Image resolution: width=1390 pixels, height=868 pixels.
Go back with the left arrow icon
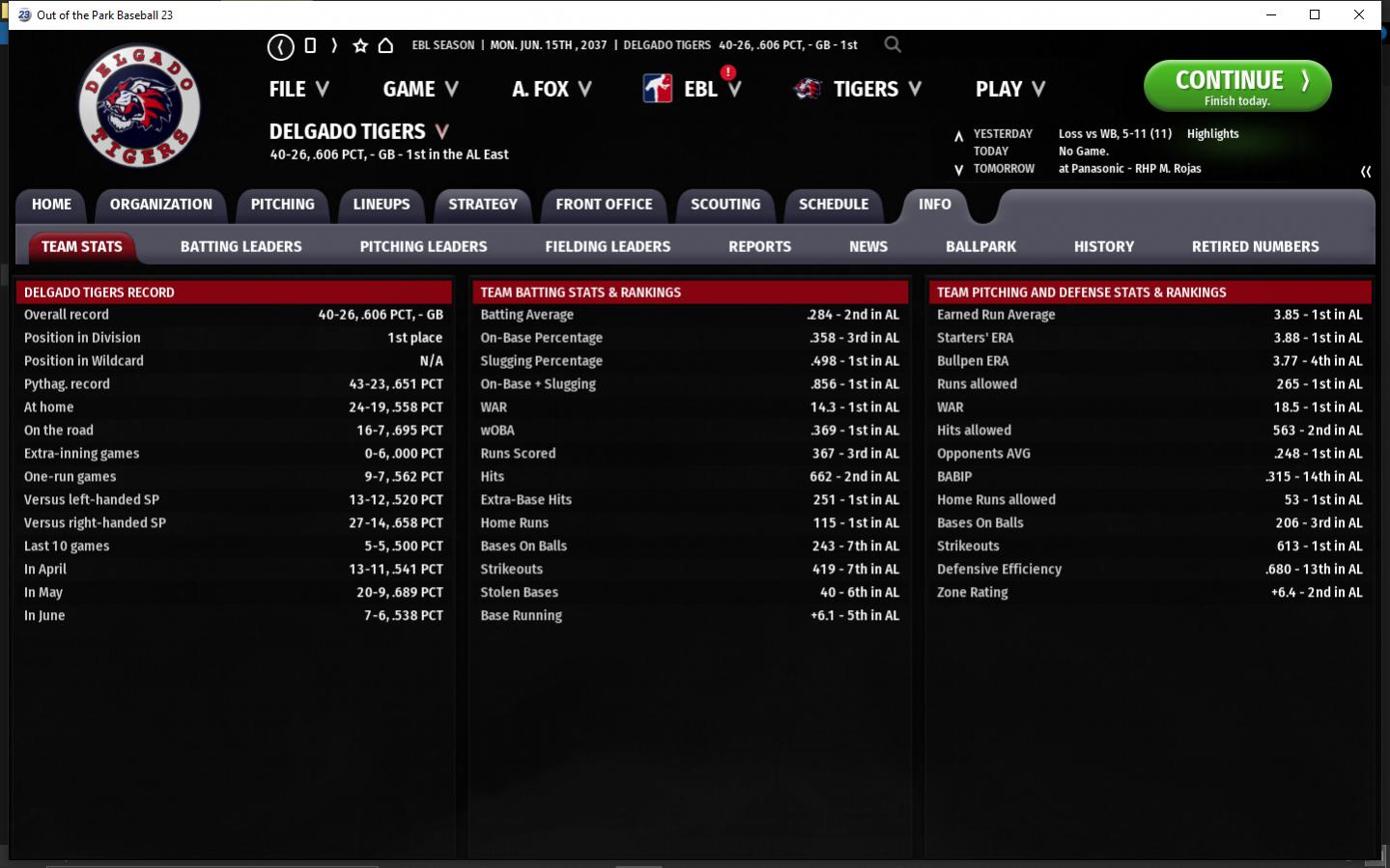[x=280, y=45]
